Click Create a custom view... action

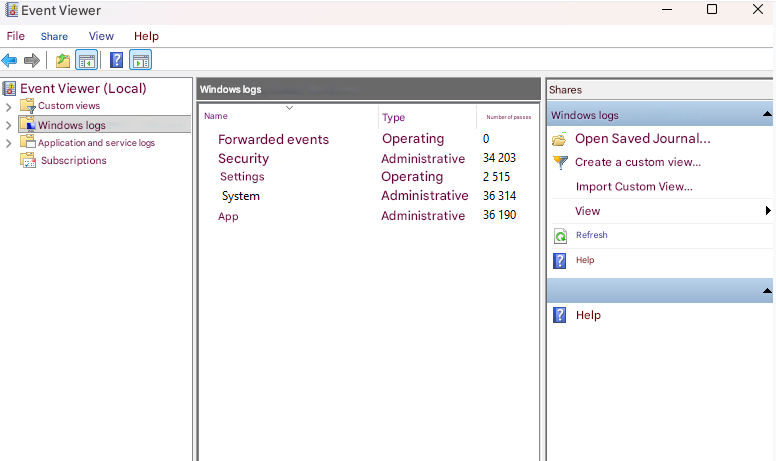[637, 162]
